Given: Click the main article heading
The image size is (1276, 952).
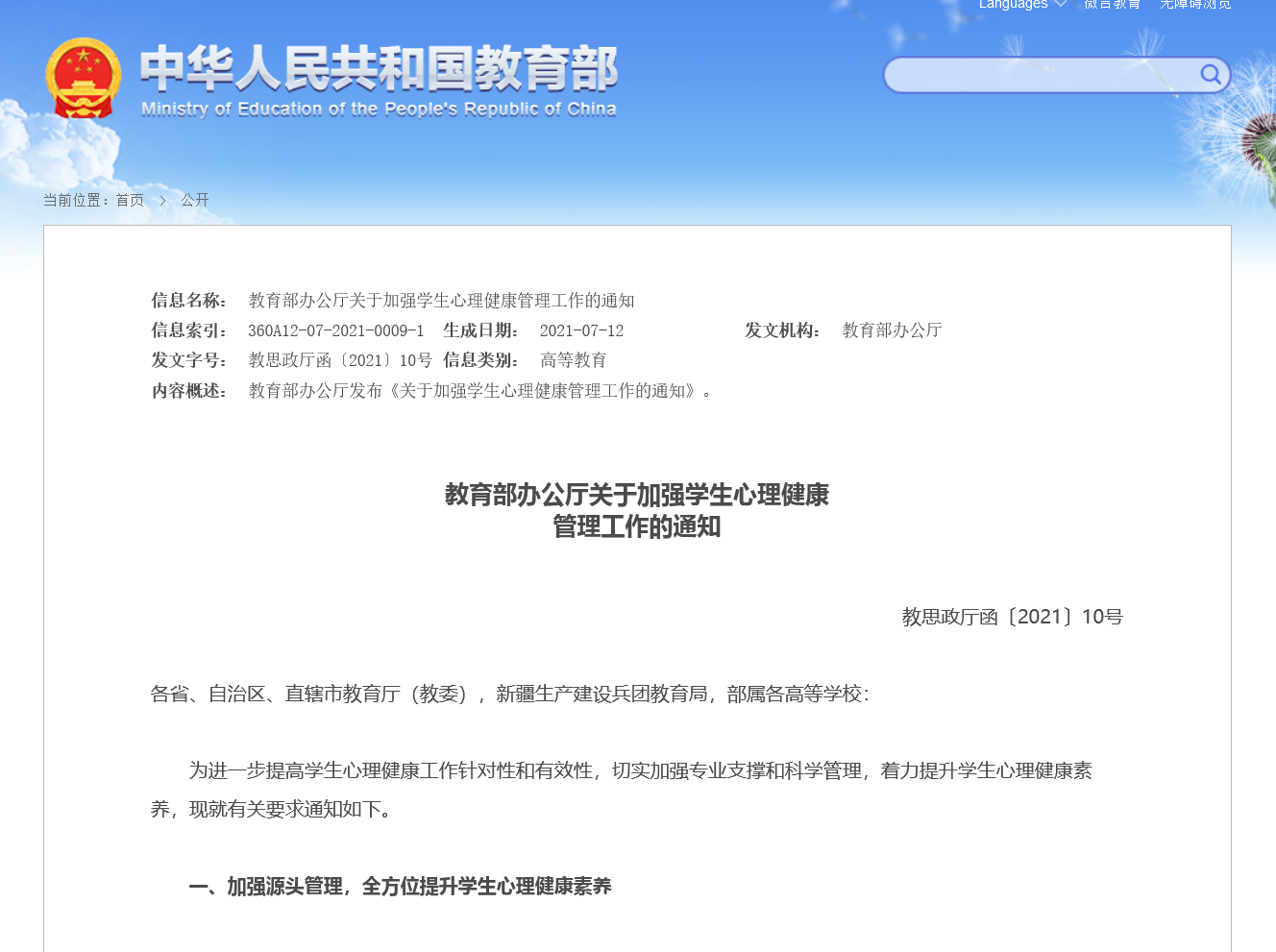Looking at the screenshot, I should [x=637, y=510].
